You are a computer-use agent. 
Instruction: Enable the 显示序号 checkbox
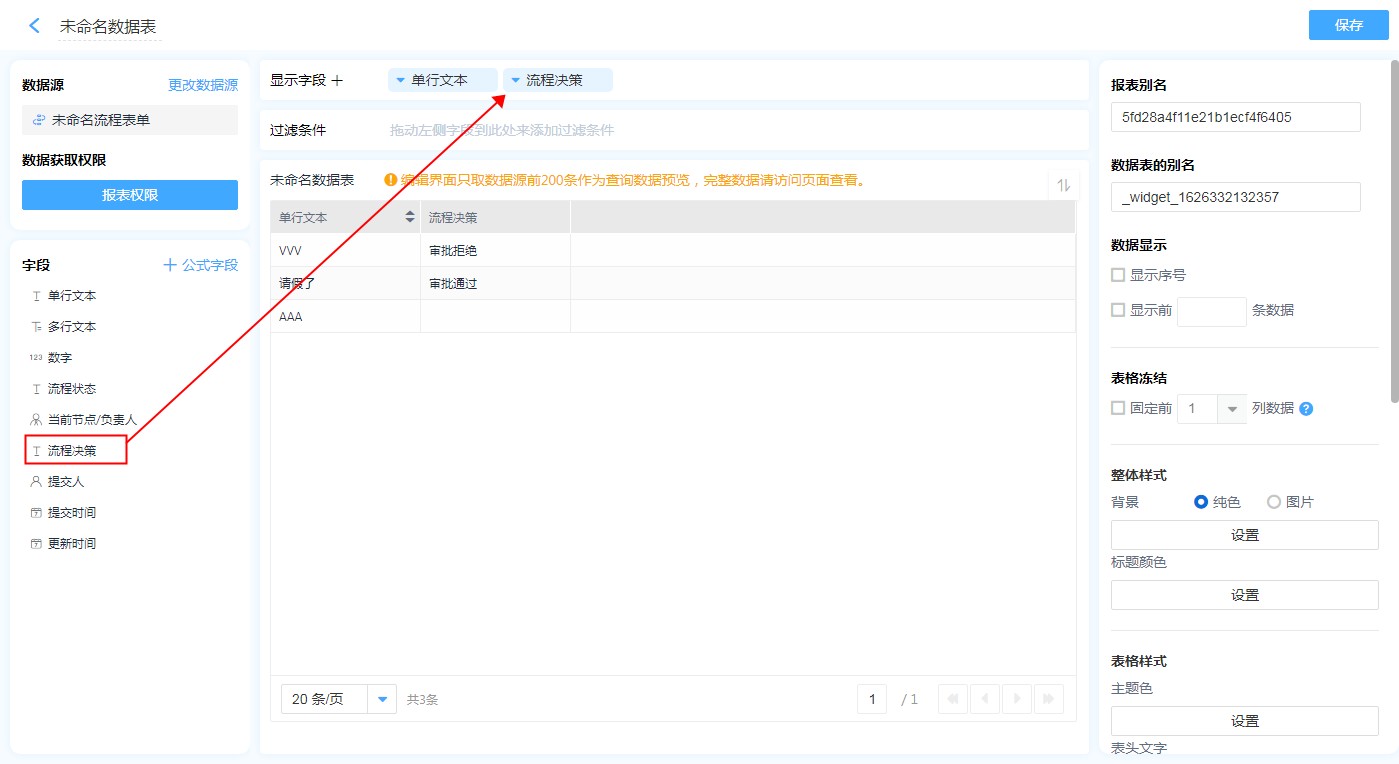1118,275
